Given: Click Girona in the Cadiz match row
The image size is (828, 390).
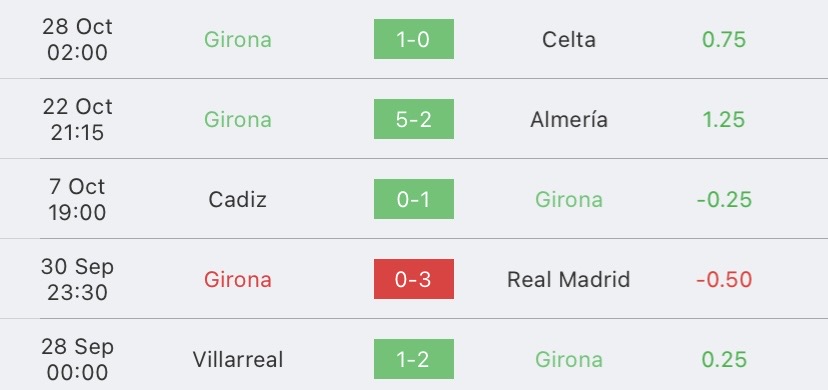Looking at the screenshot, I should (x=569, y=199).
